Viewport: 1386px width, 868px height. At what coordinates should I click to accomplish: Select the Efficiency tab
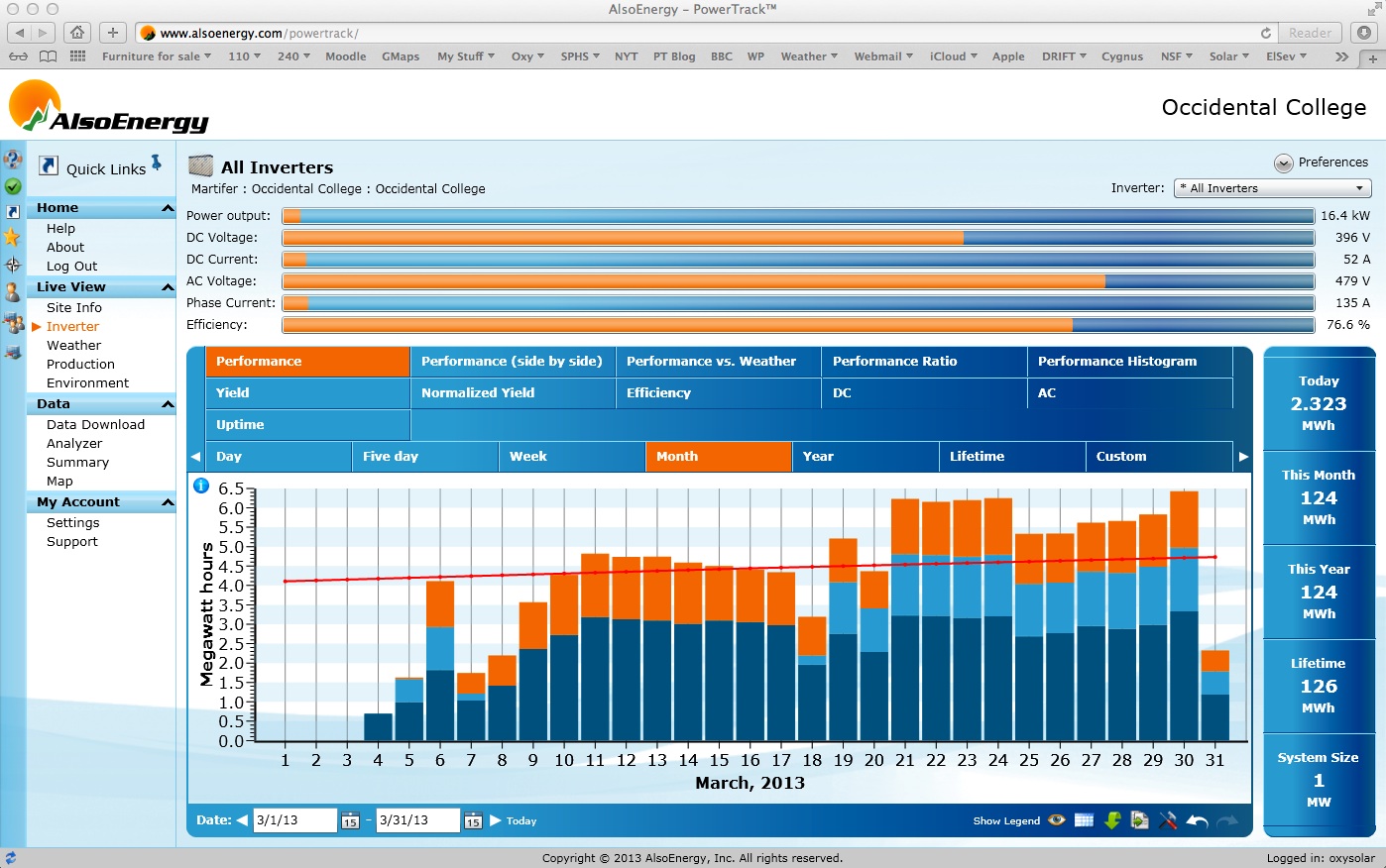(719, 393)
